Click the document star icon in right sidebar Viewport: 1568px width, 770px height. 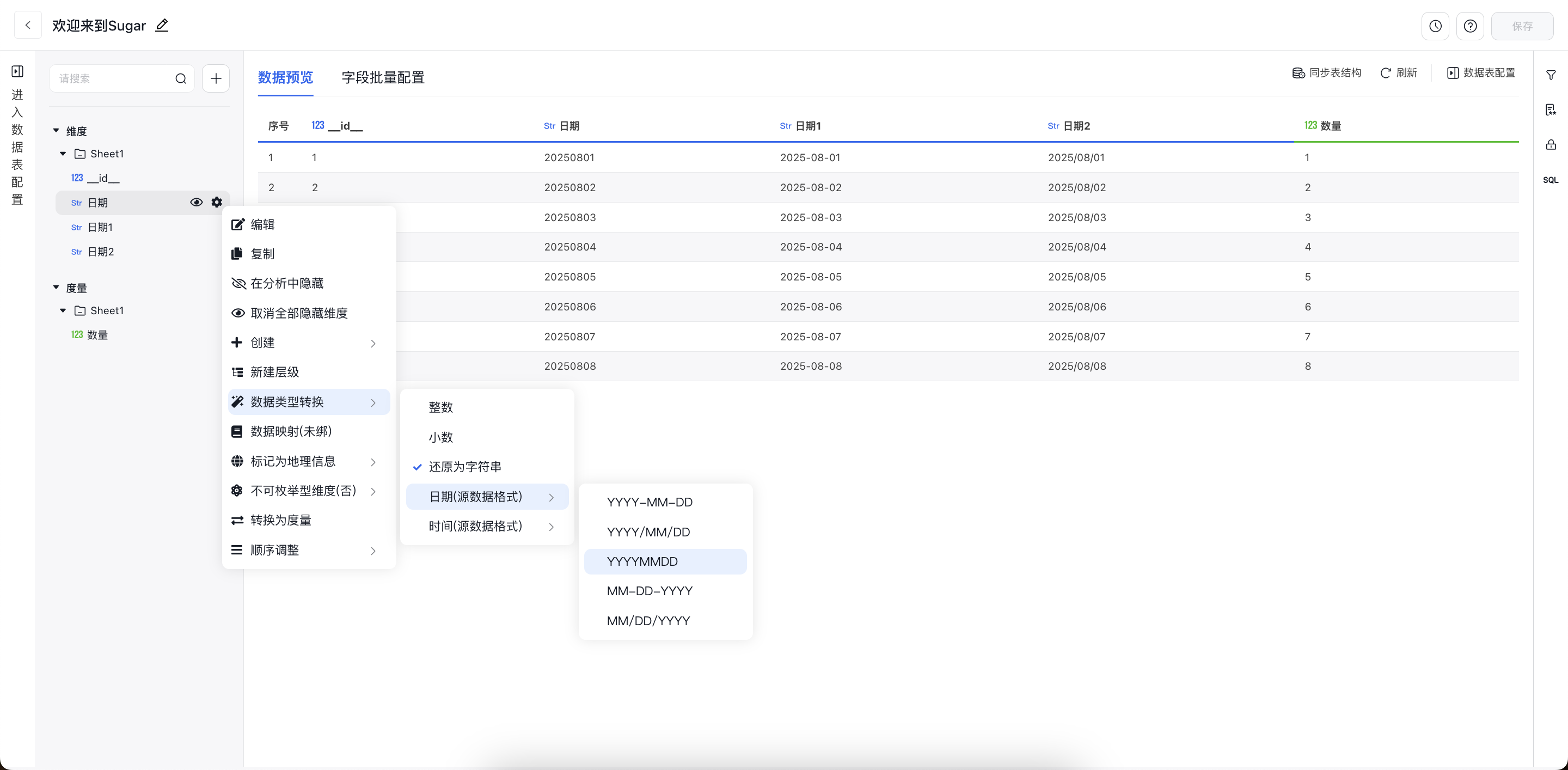pos(1551,109)
